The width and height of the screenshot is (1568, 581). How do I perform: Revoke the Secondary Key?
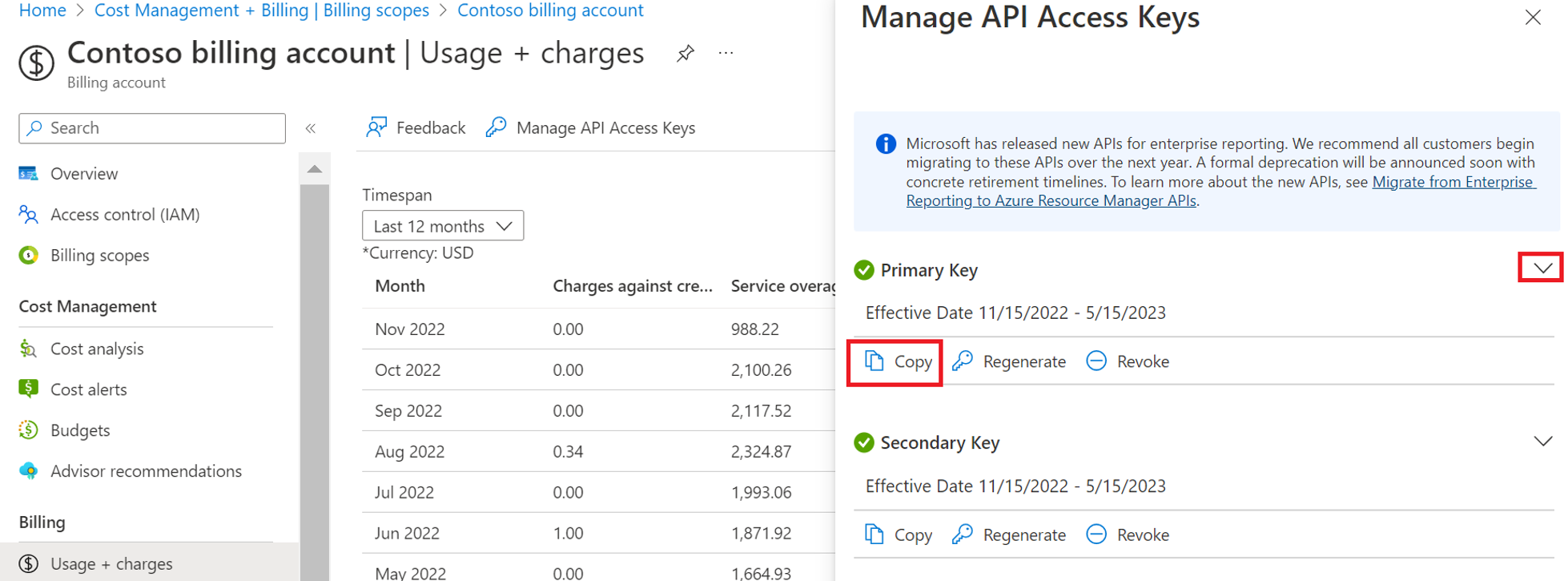click(1128, 535)
